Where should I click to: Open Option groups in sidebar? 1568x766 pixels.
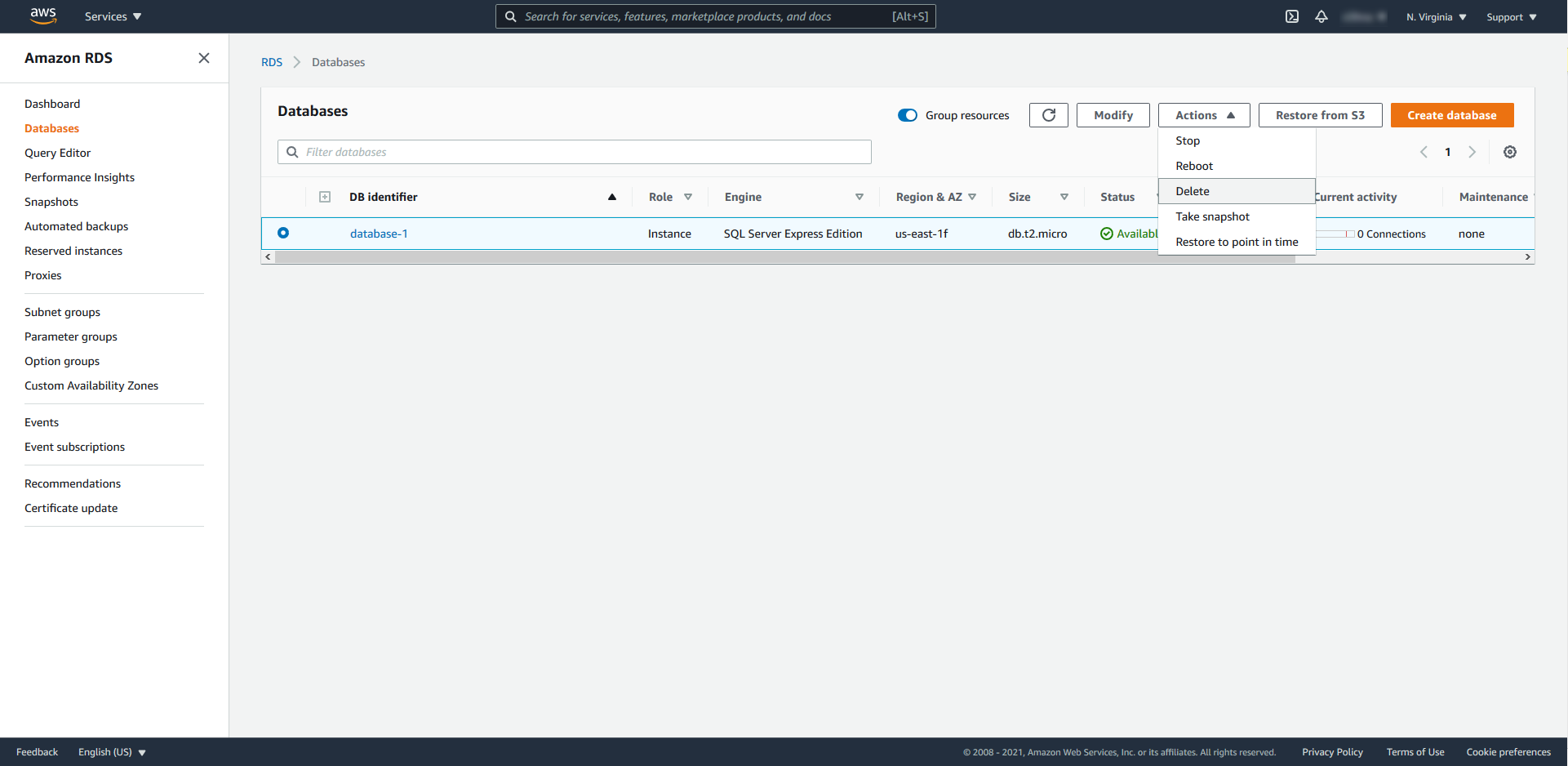tap(62, 361)
